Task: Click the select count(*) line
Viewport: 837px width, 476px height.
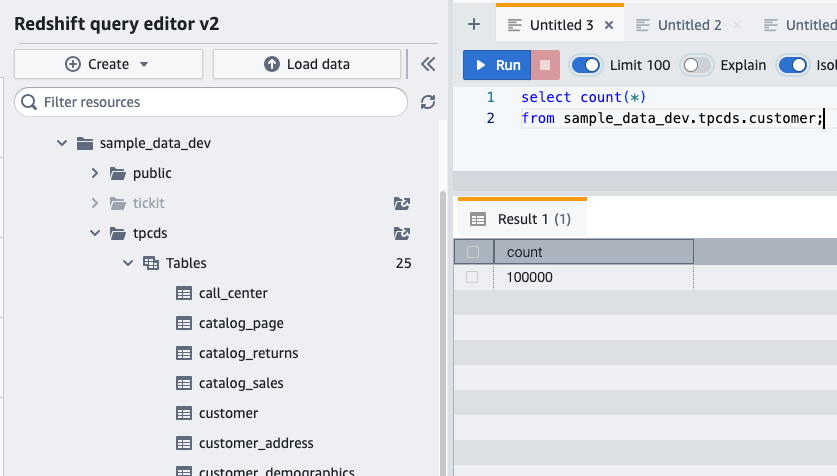Action: point(583,97)
